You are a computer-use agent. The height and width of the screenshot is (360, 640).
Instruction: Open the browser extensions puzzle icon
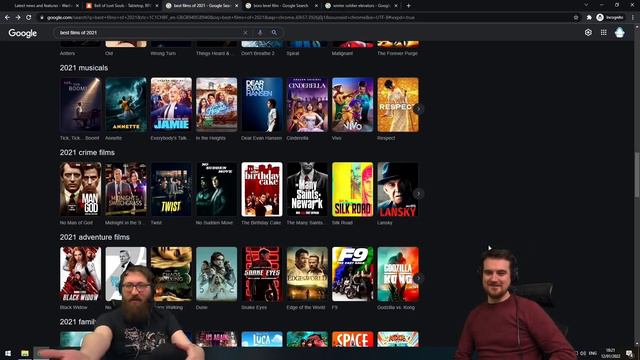click(x=589, y=18)
